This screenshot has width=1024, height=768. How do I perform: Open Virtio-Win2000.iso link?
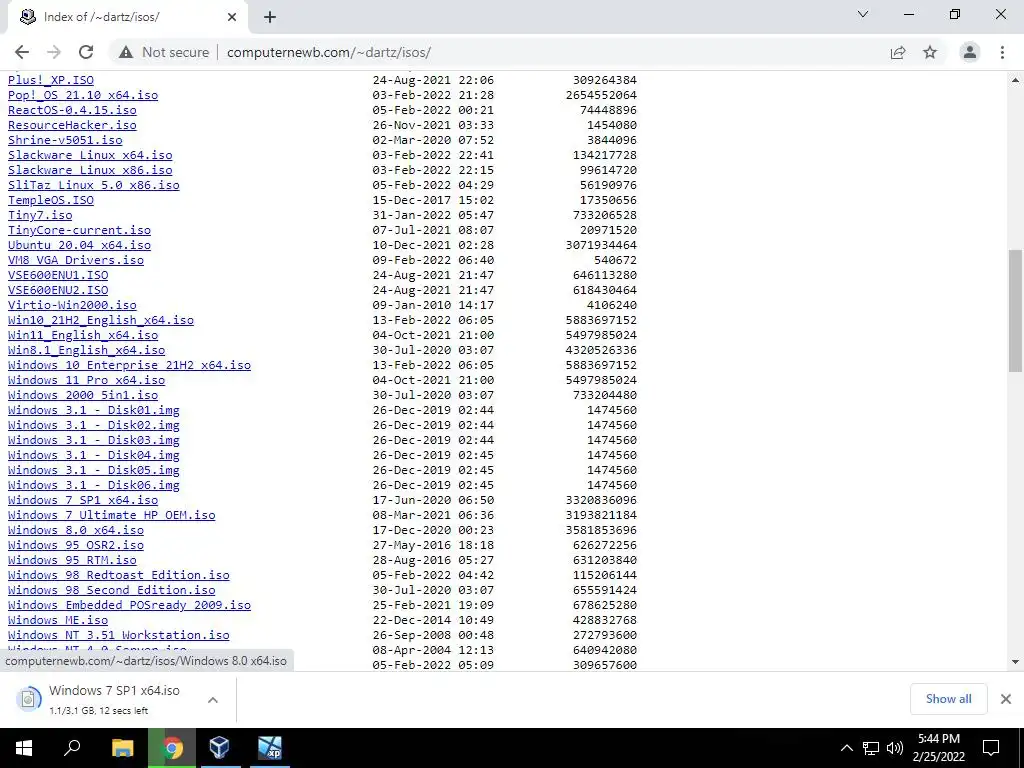pos(72,305)
